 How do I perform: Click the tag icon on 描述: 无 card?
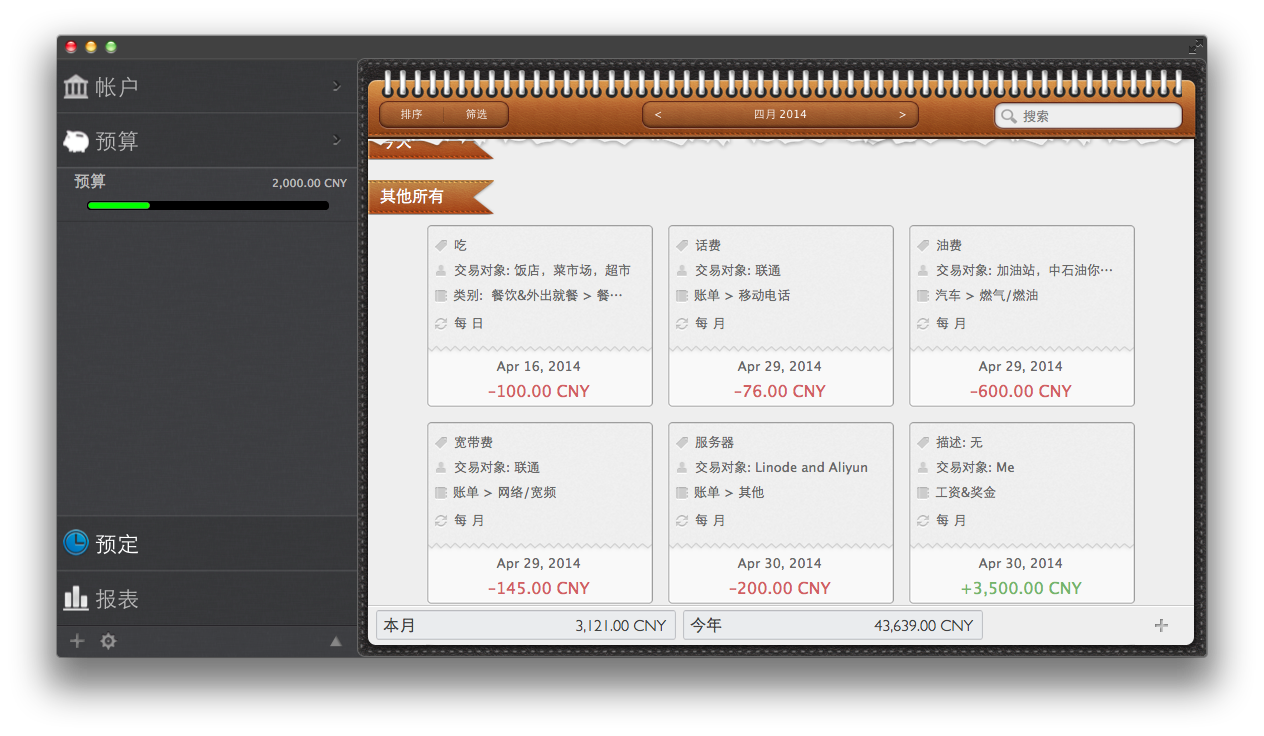[923, 442]
